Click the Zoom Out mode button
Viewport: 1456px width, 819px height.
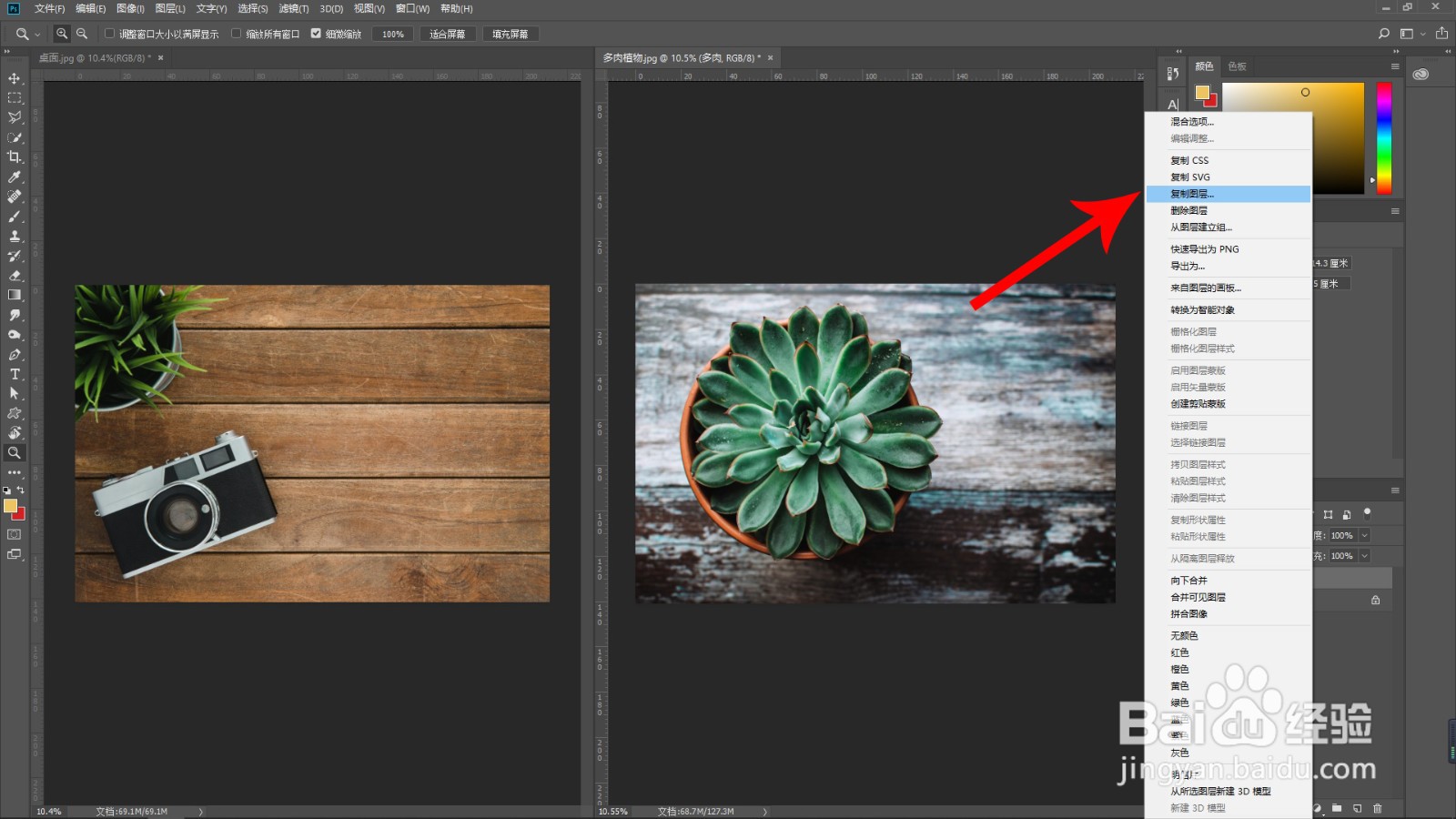click(82, 34)
